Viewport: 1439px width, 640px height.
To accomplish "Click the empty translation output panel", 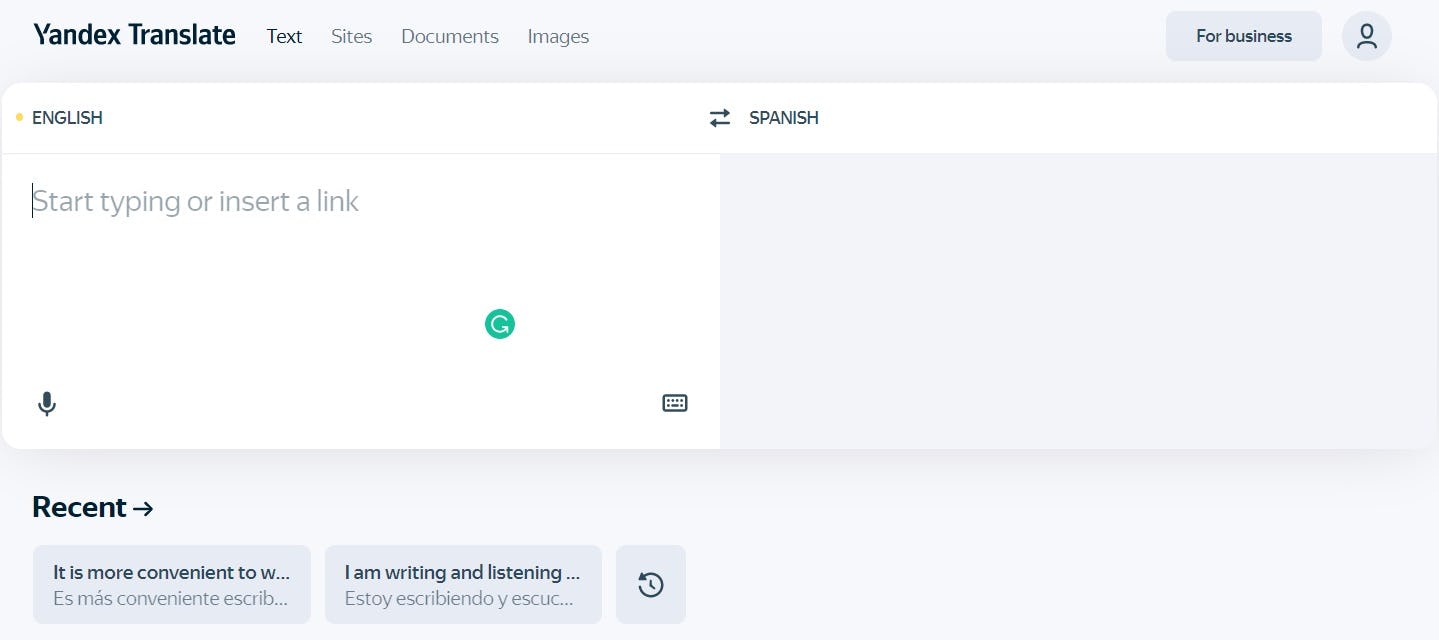I will click(1078, 300).
